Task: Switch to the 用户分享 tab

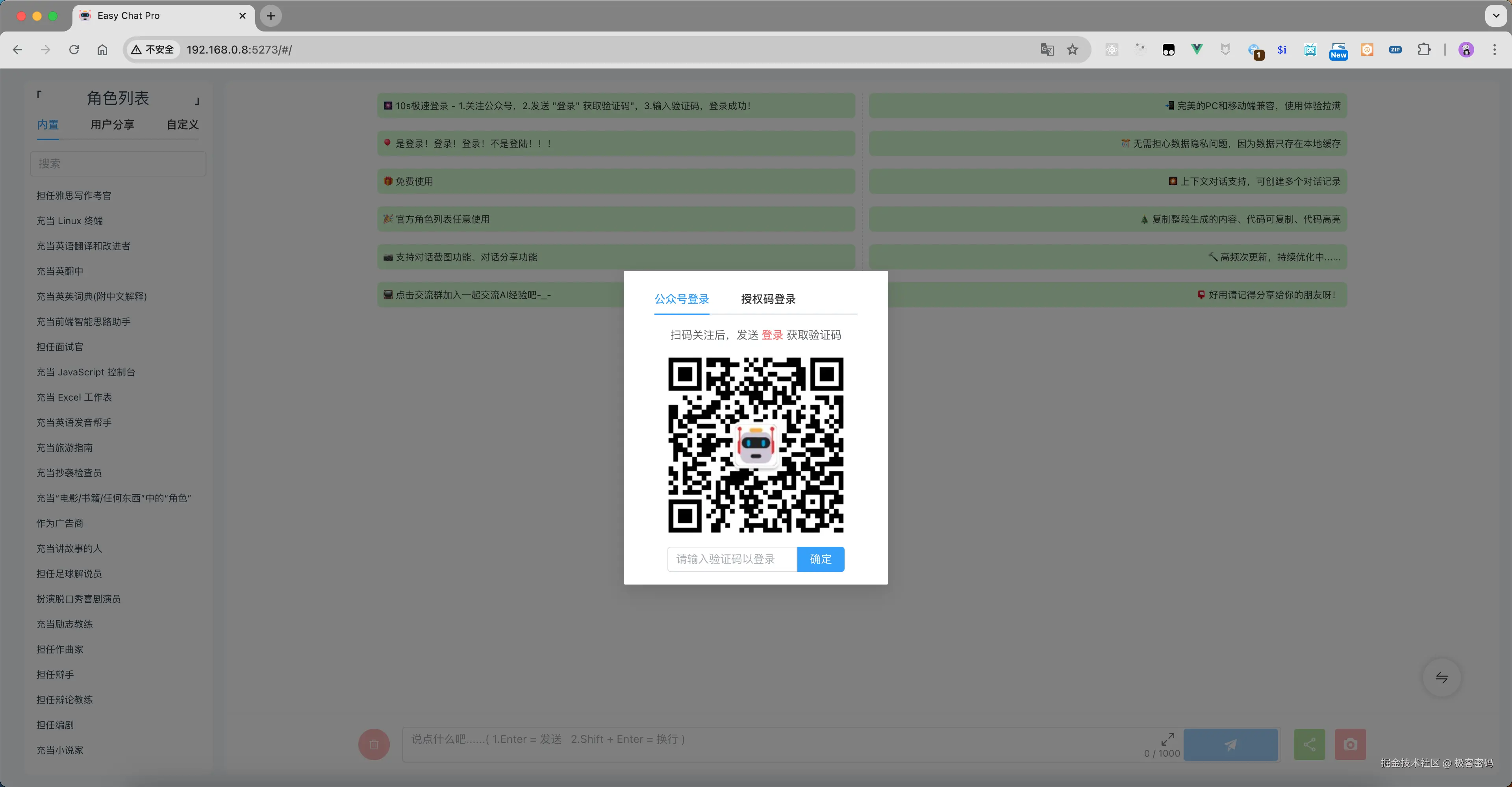Action: tap(112, 124)
